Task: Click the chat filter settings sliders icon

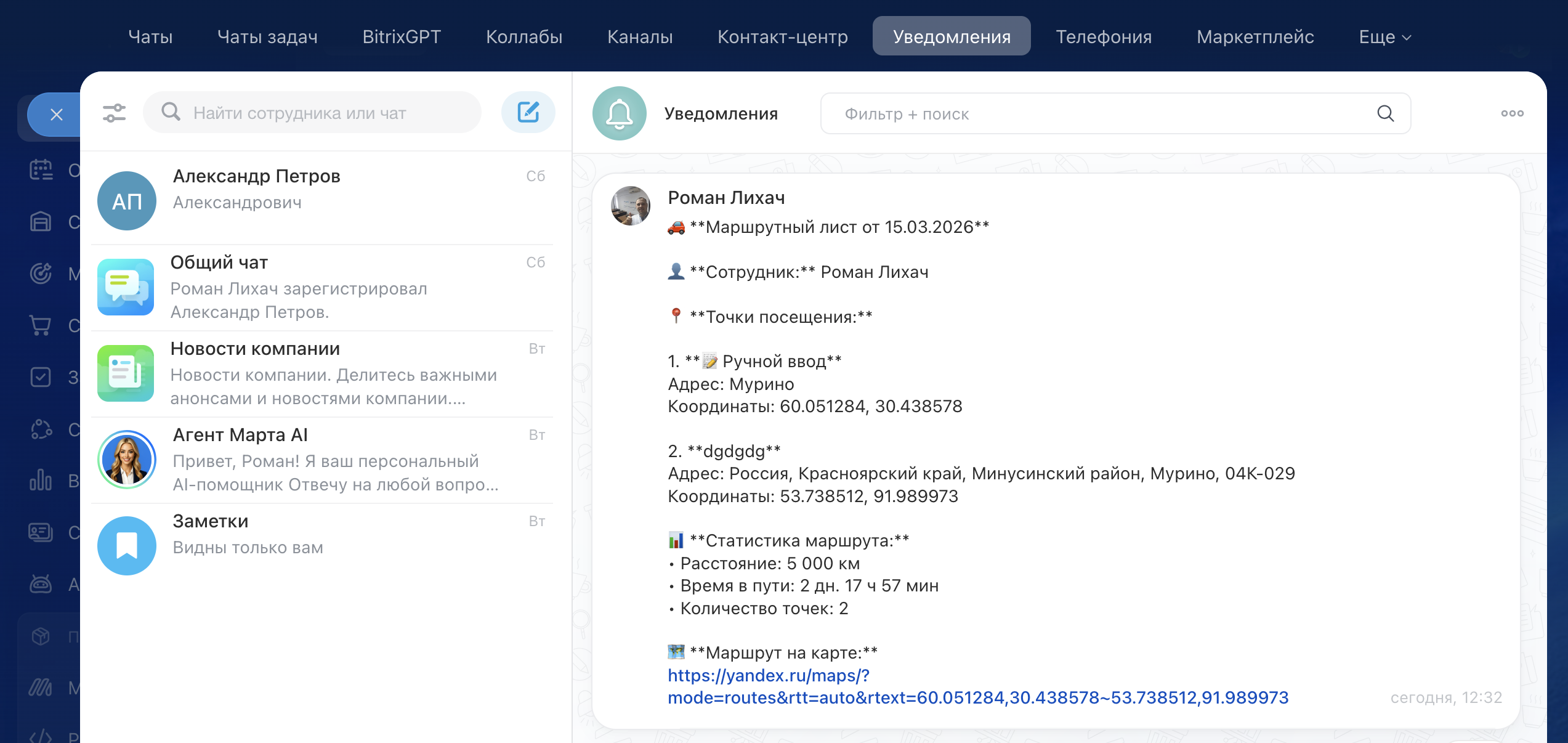Action: (114, 113)
